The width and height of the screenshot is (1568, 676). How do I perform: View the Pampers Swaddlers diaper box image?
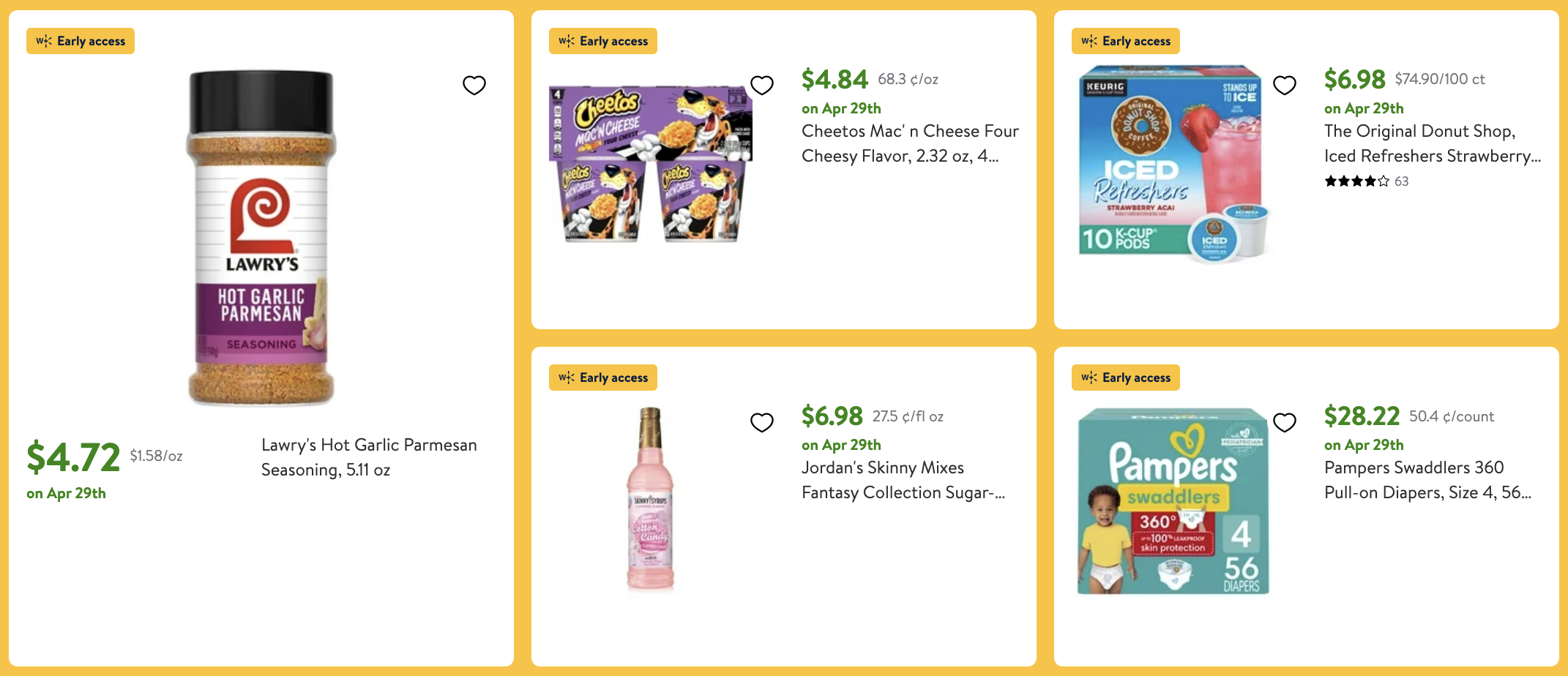click(x=1173, y=501)
